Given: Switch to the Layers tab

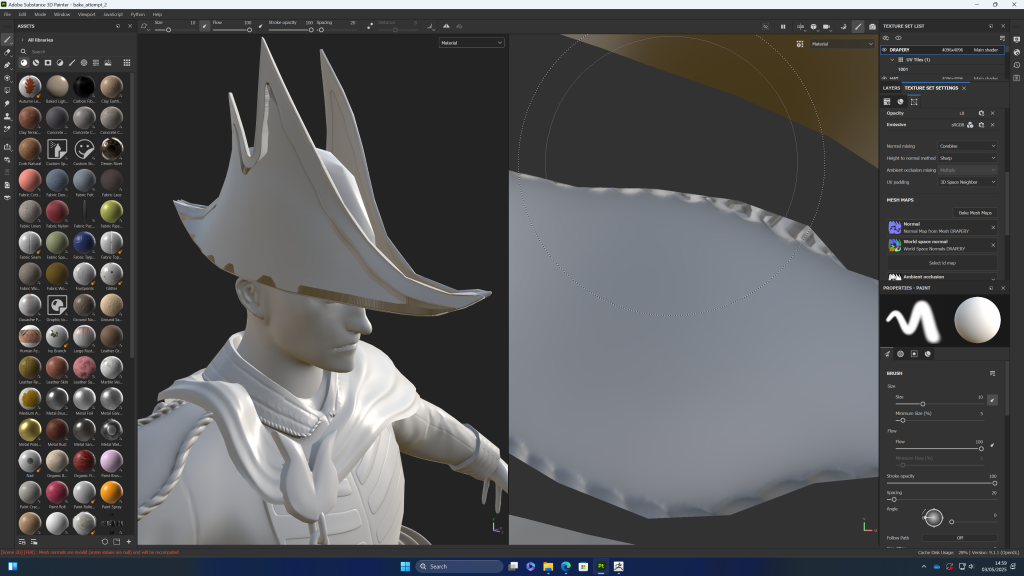Looking at the screenshot, I should point(890,88).
